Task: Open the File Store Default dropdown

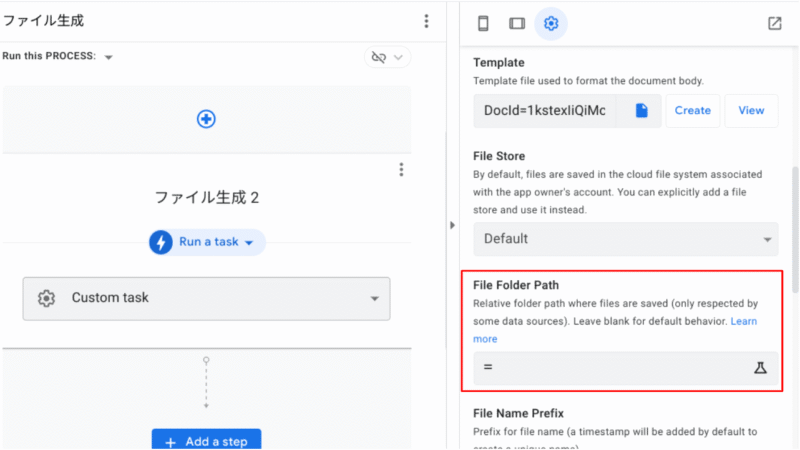Action: (625, 239)
